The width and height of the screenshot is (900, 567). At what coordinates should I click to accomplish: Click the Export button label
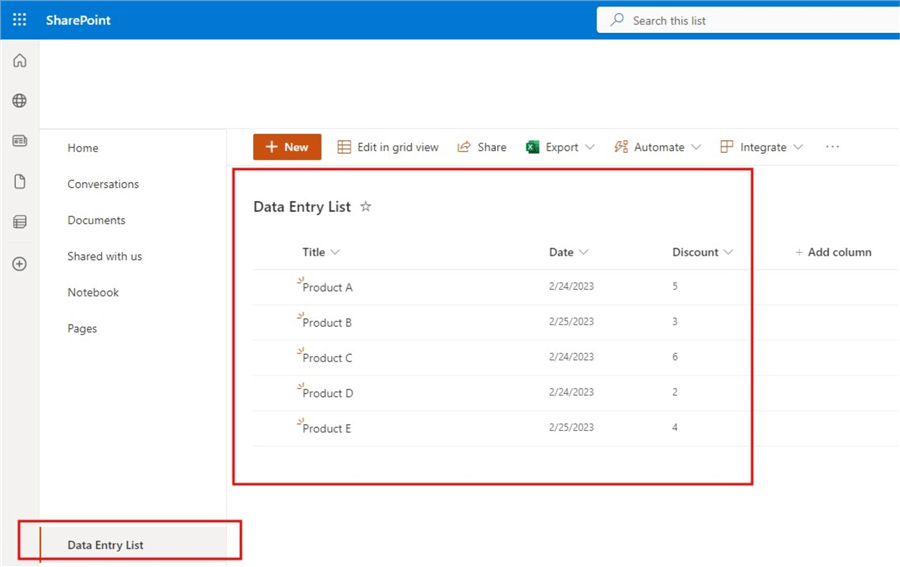(x=562, y=147)
